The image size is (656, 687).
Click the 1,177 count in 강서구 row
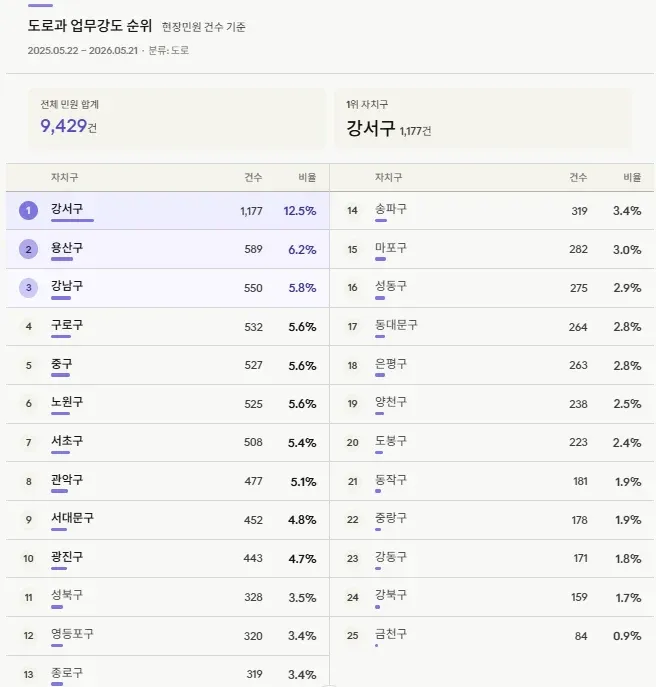251,211
